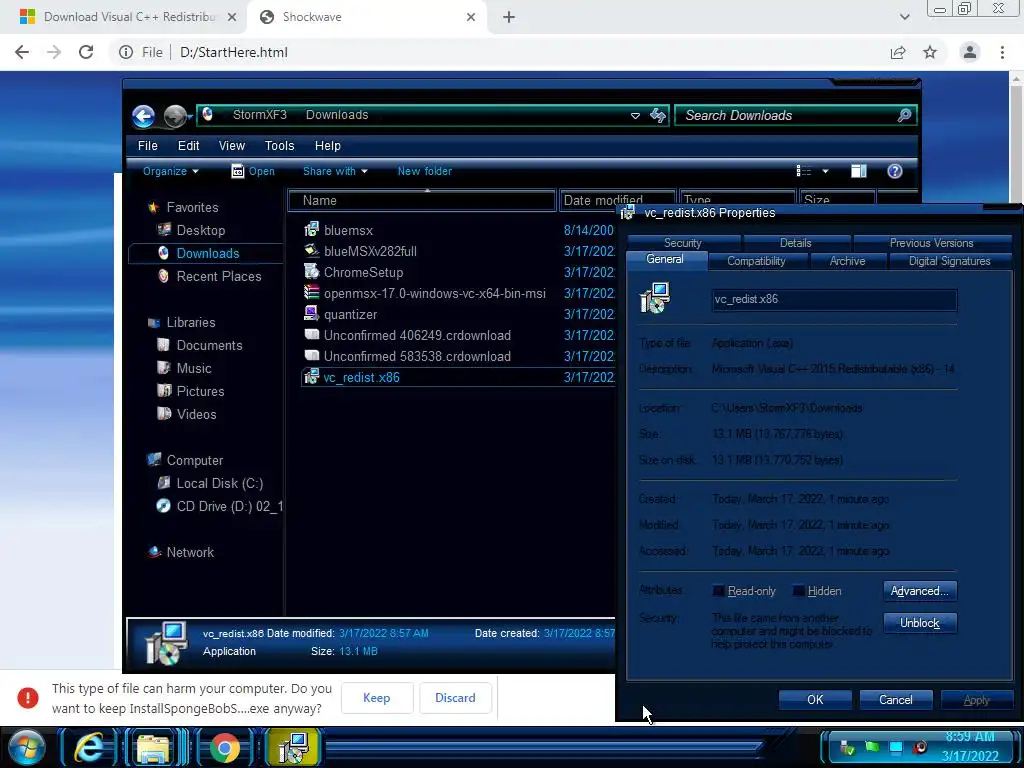
Task: Switch to the Security tab
Action: tap(682, 243)
